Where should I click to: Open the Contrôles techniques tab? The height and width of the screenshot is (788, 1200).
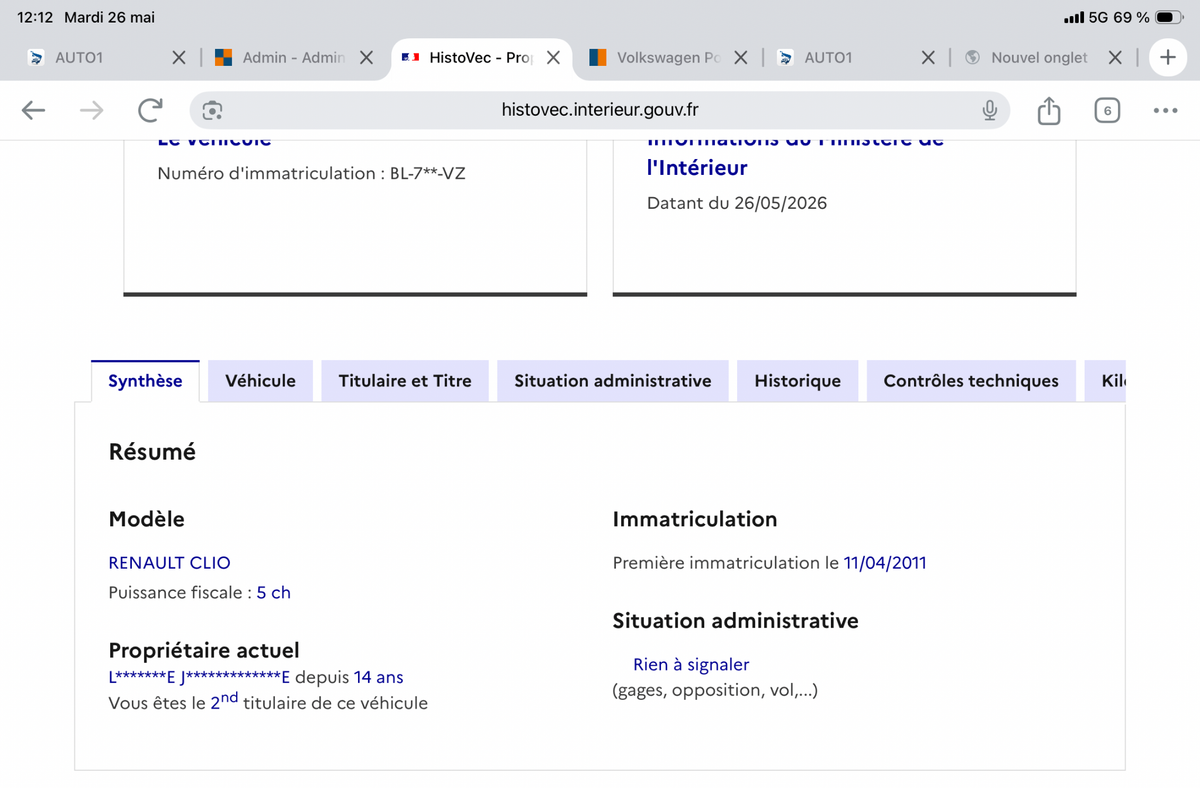pyautogui.click(x=971, y=381)
